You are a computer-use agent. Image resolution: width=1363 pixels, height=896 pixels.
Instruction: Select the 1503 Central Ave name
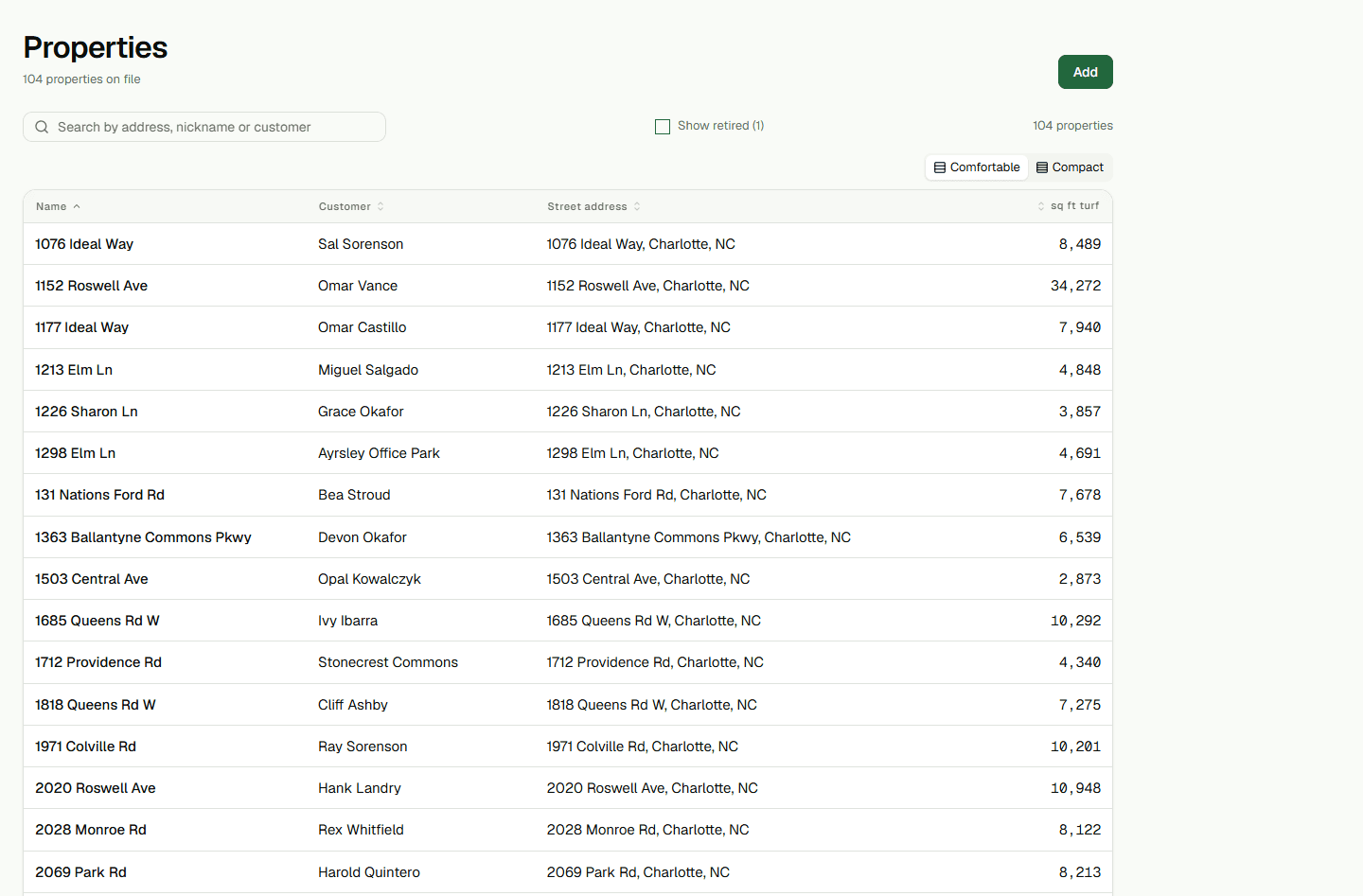click(92, 579)
